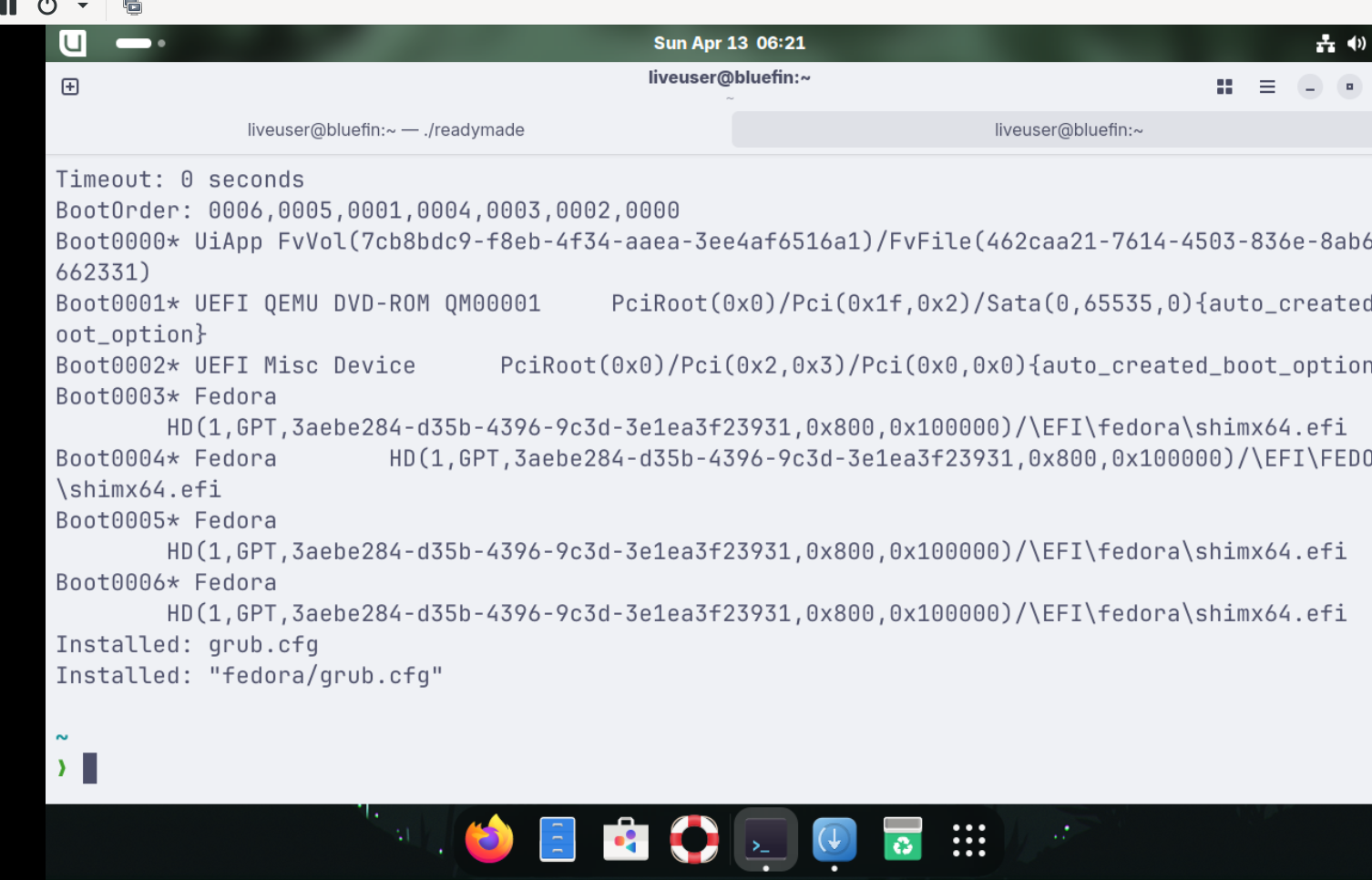The width and height of the screenshot is (1372, 880).
Task: Expand the power options dropdown arrow
Action: point(83,5)
